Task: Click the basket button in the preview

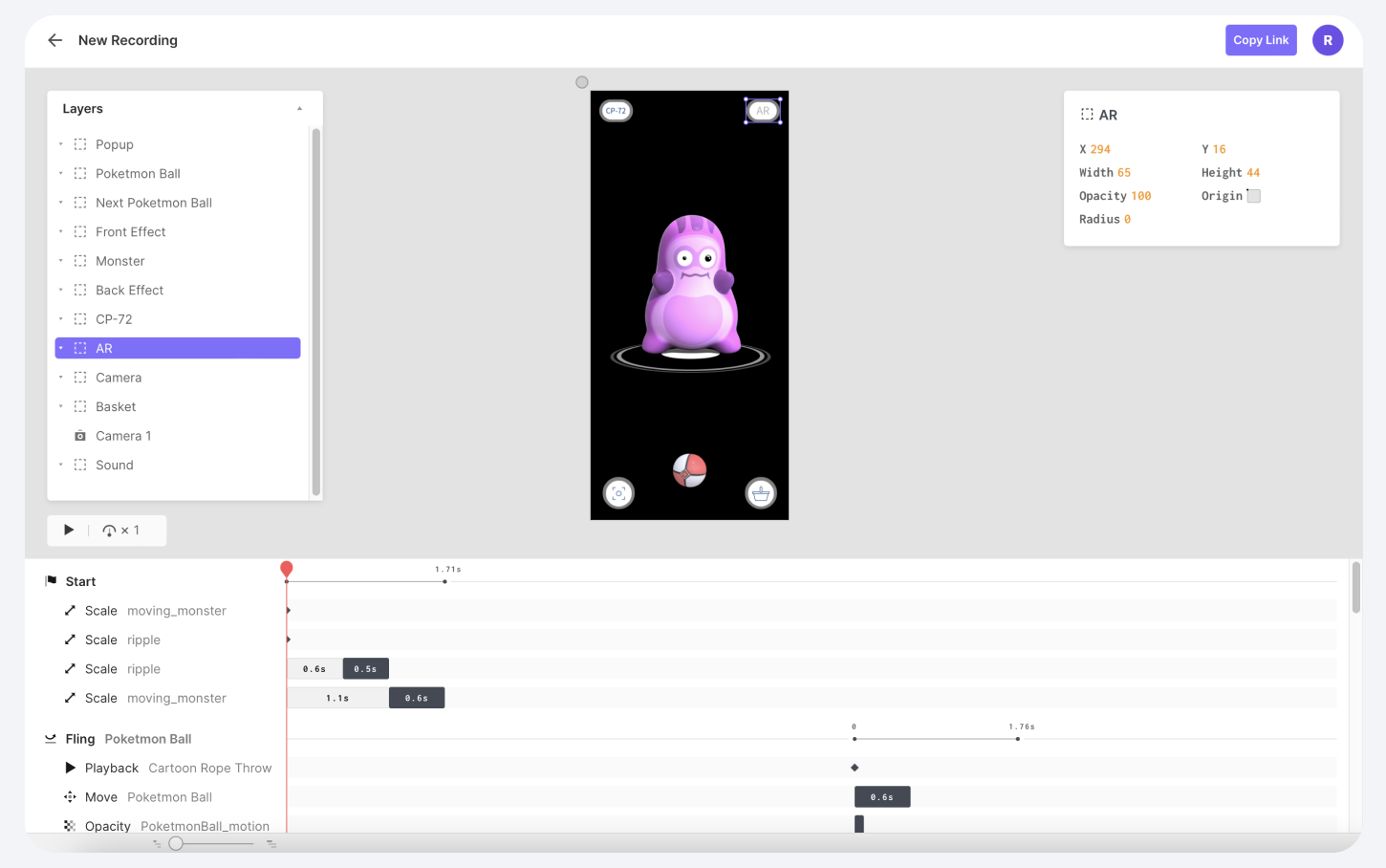Action: pos(761,493)
